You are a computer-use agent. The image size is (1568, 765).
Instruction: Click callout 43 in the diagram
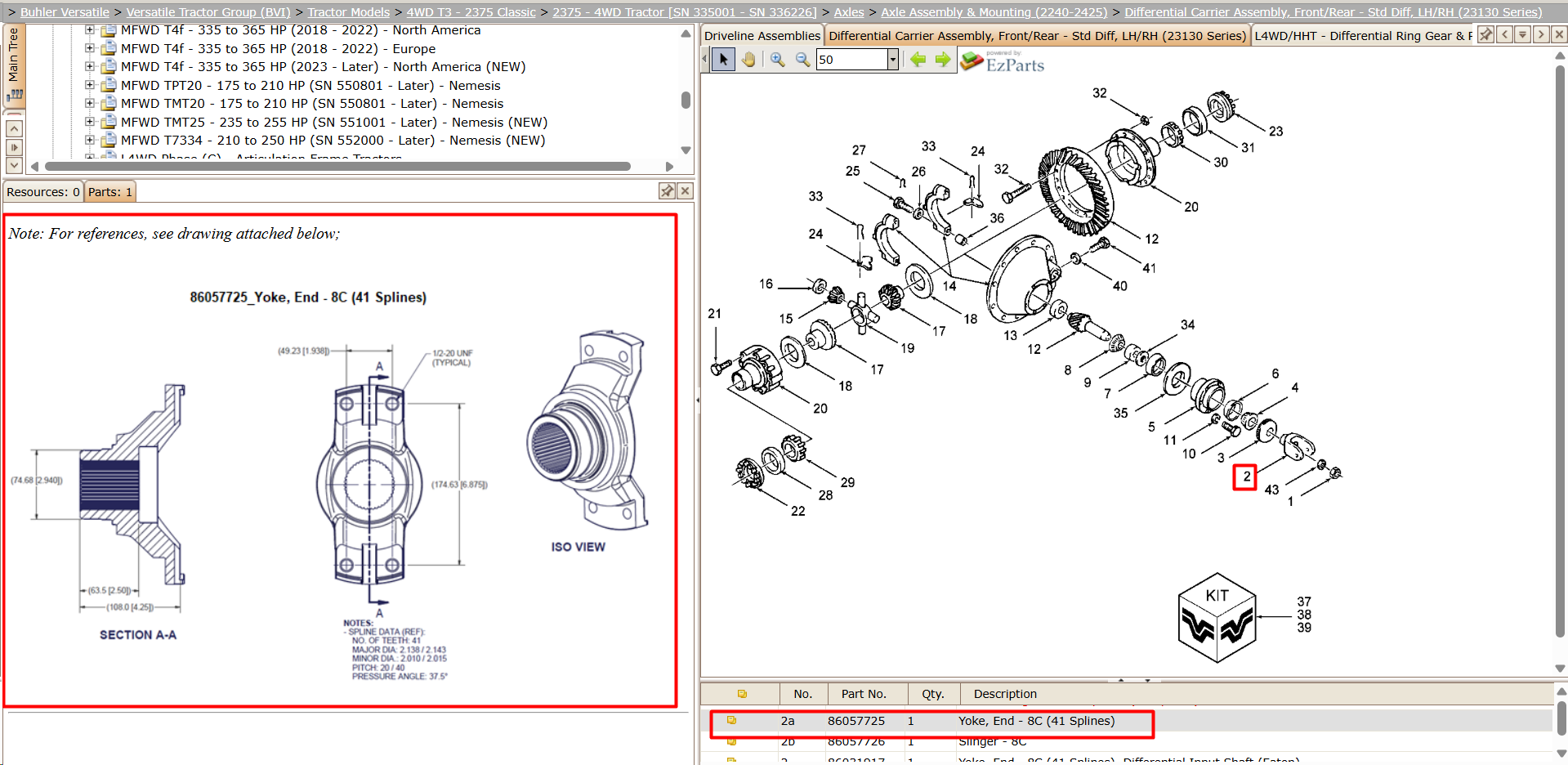[1271, 490]
